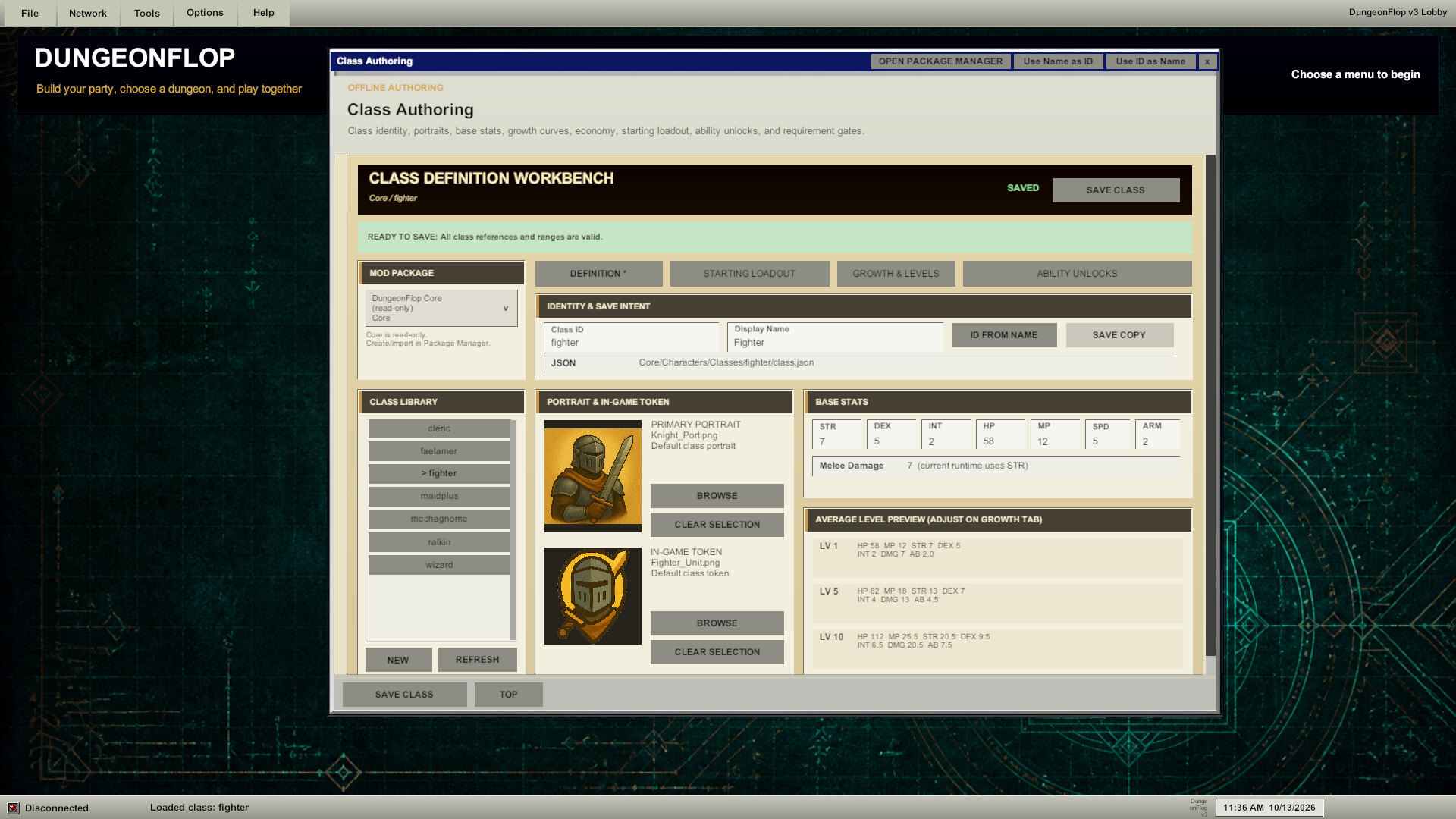Open the Mod Package dropdown
This screenshot has width=1456, height=819.
[x=441, y=308]
